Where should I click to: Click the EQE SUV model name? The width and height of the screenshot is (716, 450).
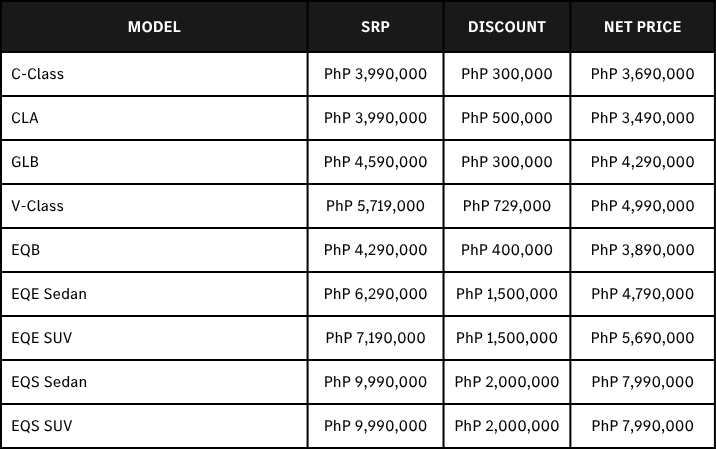pyautogui.click(x=42, y=338)
